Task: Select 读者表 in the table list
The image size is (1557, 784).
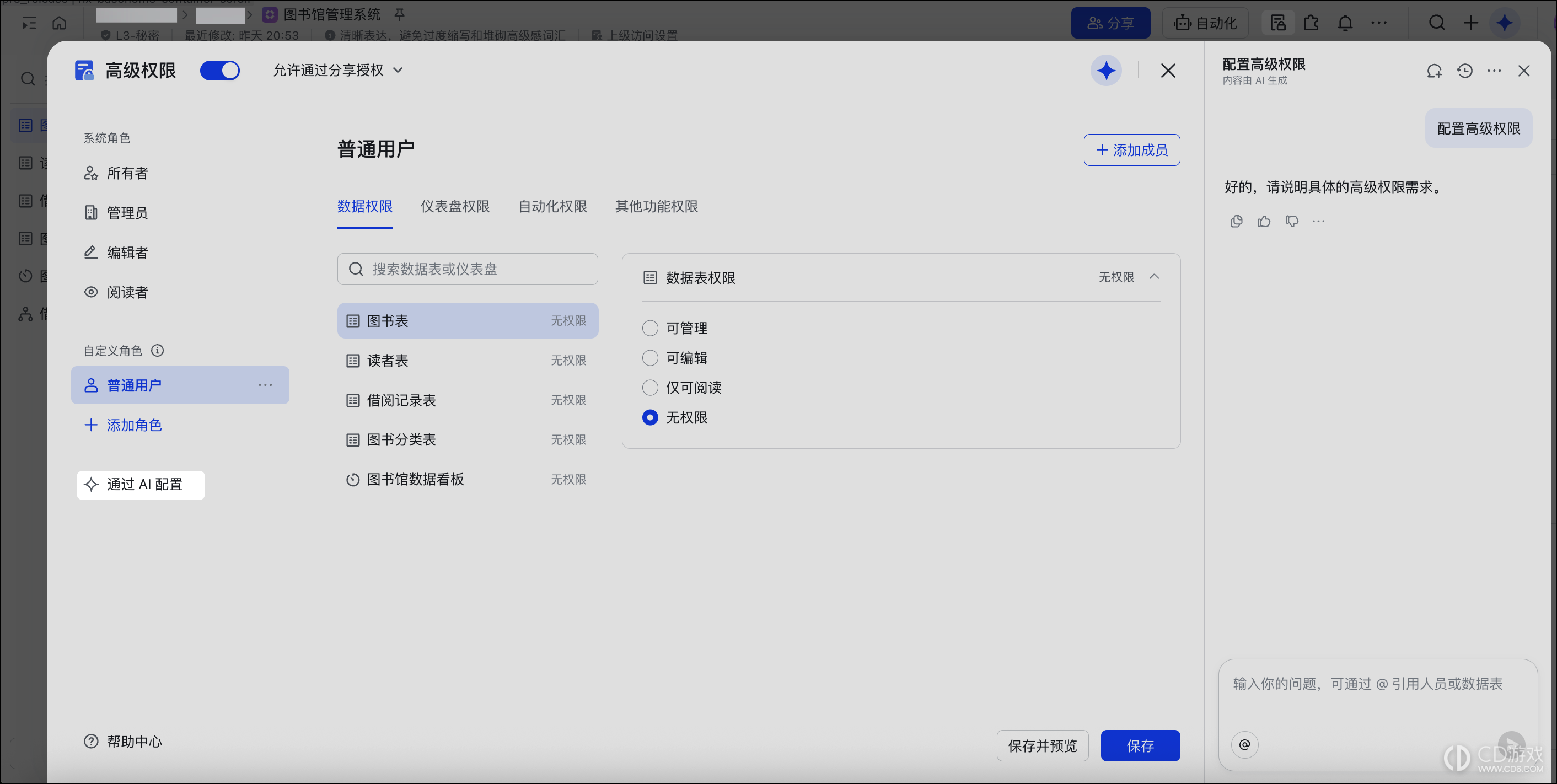Action: pos(467,361)
